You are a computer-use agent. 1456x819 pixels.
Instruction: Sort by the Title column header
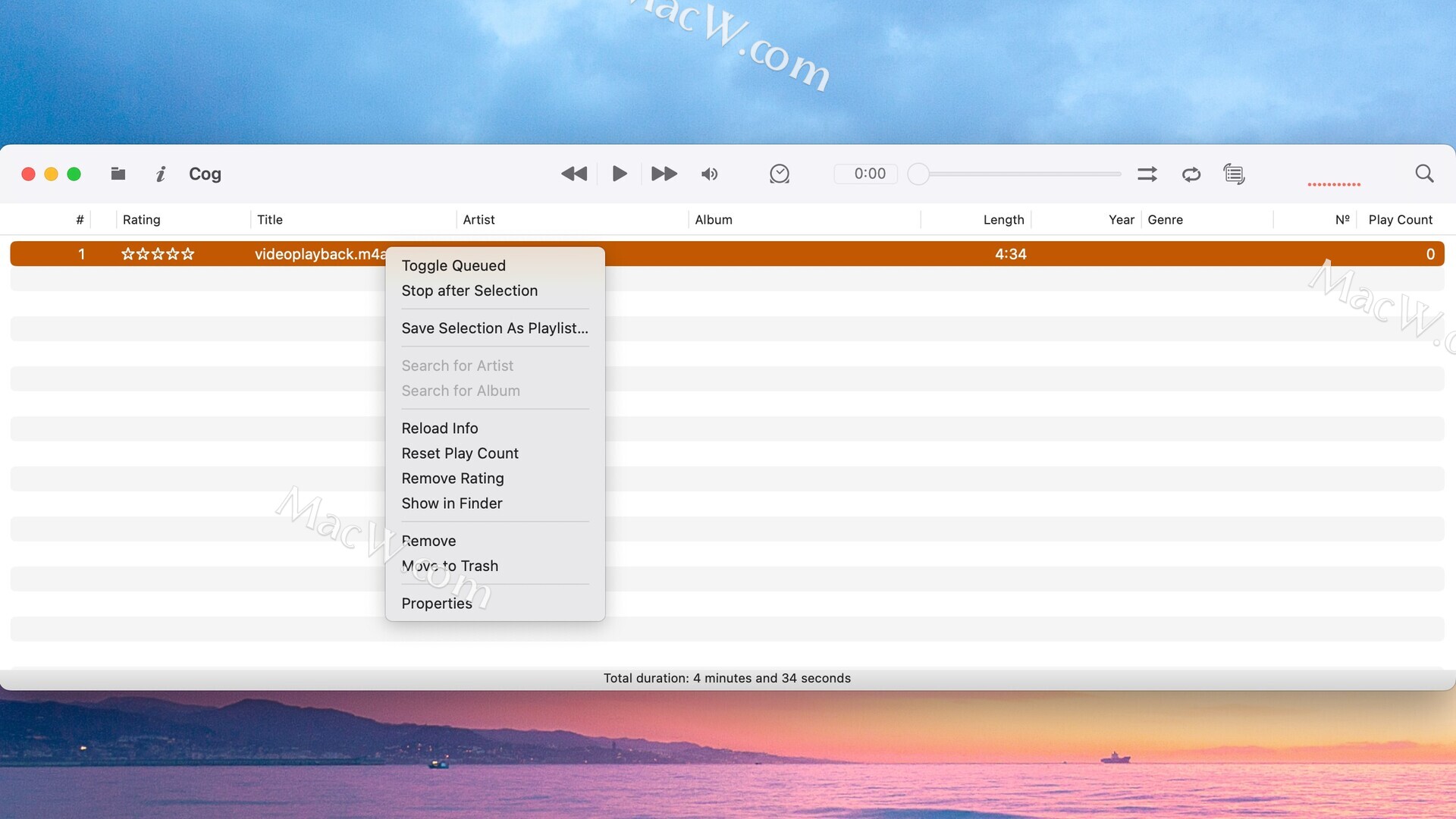point(269,220)
